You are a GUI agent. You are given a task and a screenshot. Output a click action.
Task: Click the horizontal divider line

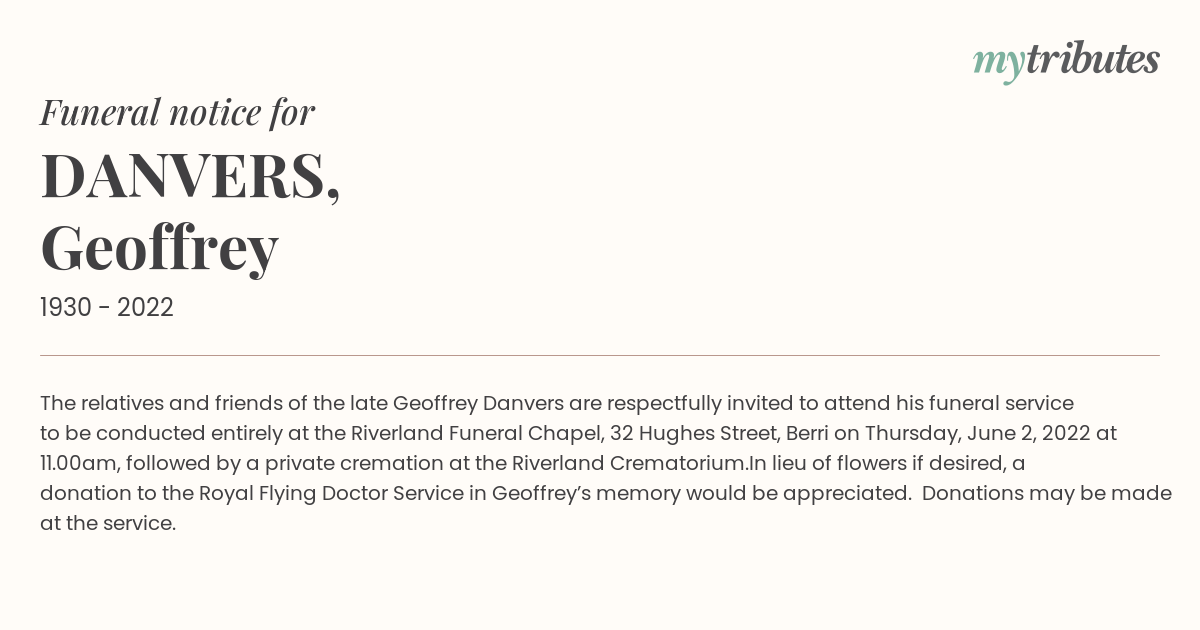point(600,355)
